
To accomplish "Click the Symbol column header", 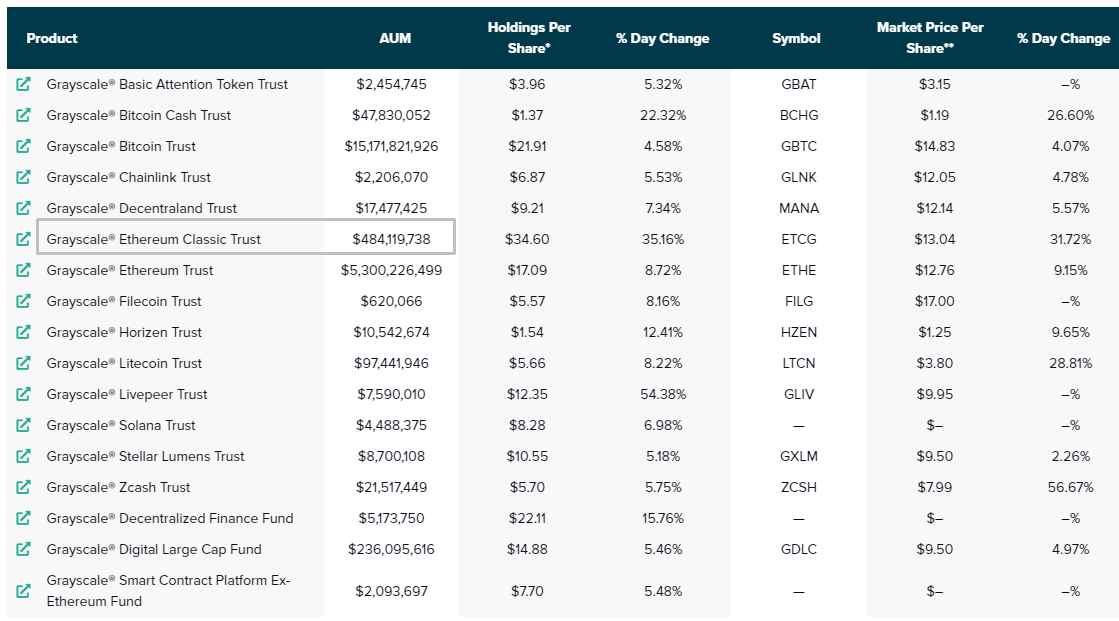I will (x=796, y=39).
